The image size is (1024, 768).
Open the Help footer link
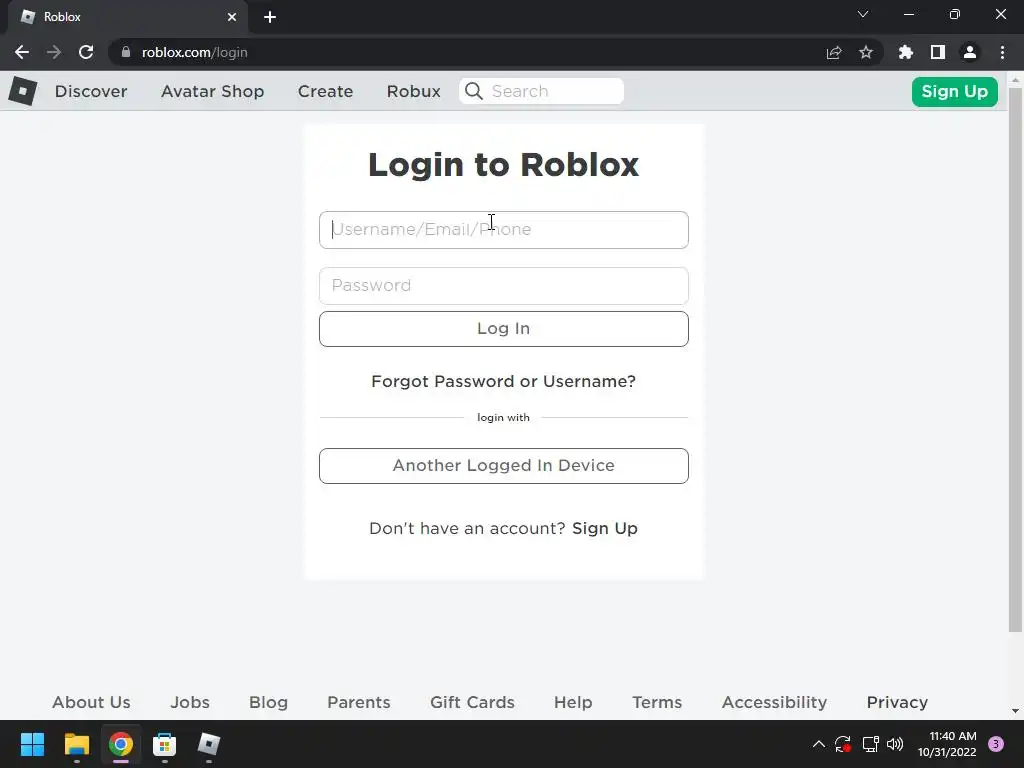point(573,702)
